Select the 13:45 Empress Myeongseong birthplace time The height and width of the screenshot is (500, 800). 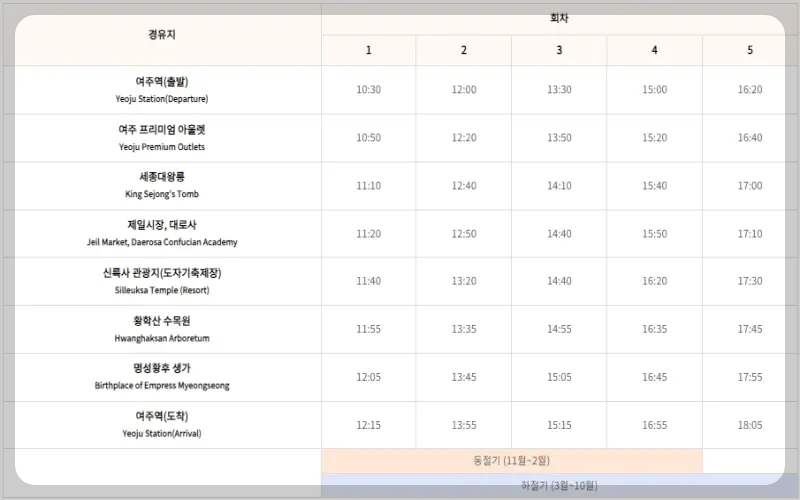pos(464,377)
